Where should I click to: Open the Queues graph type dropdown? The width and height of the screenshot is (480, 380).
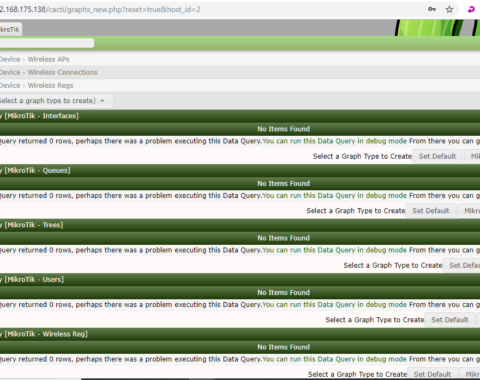pos(470,211)
